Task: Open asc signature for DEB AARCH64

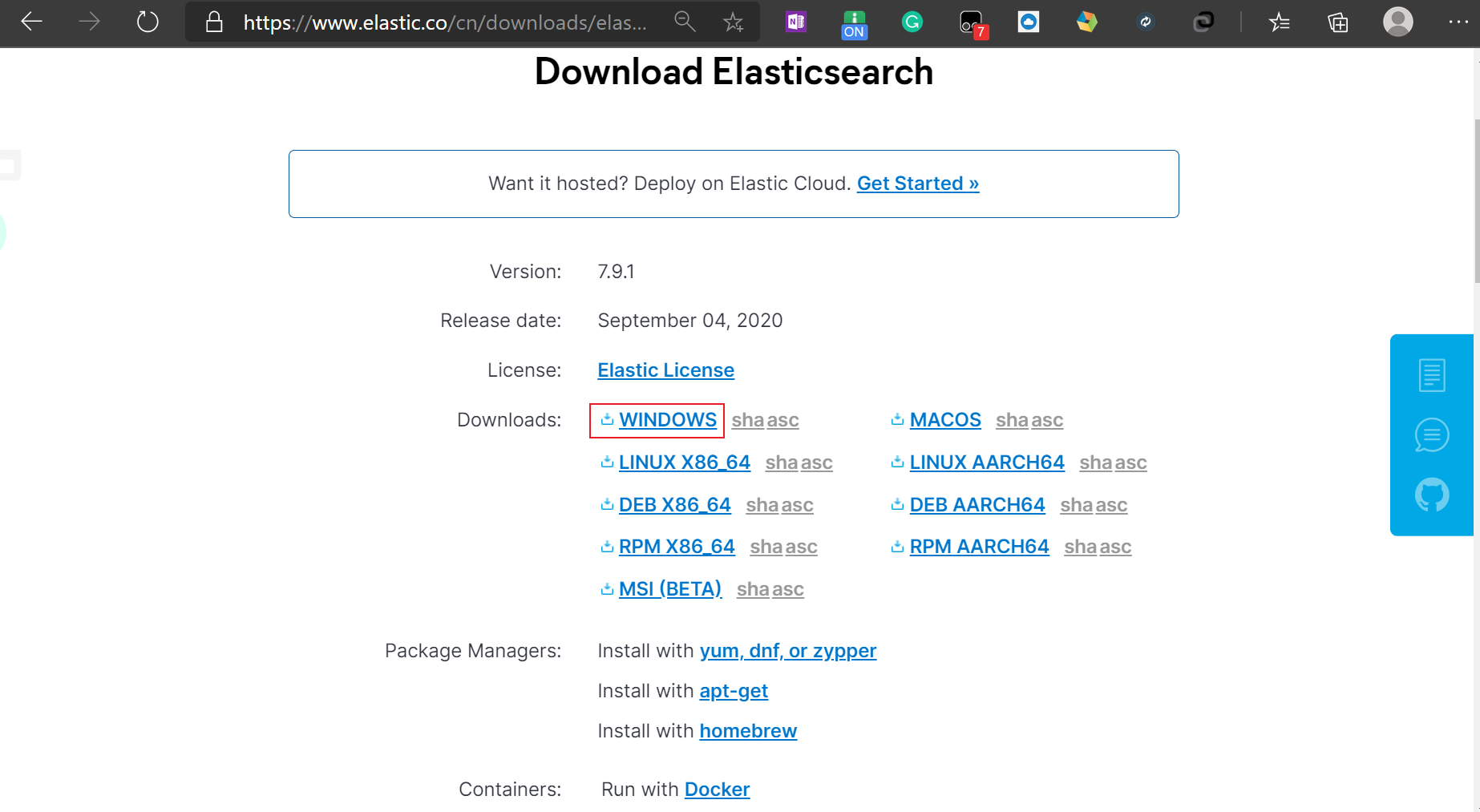Action: point(1111,505)
